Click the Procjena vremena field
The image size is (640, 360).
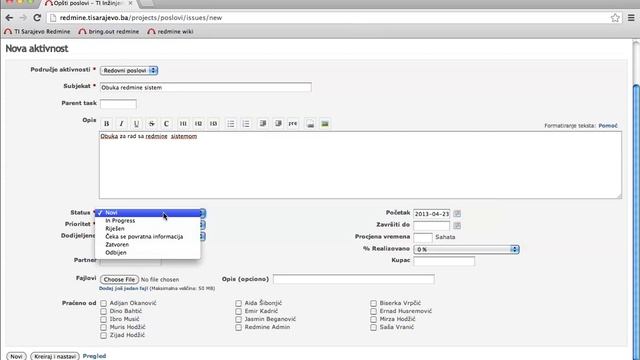pos(423,237)
